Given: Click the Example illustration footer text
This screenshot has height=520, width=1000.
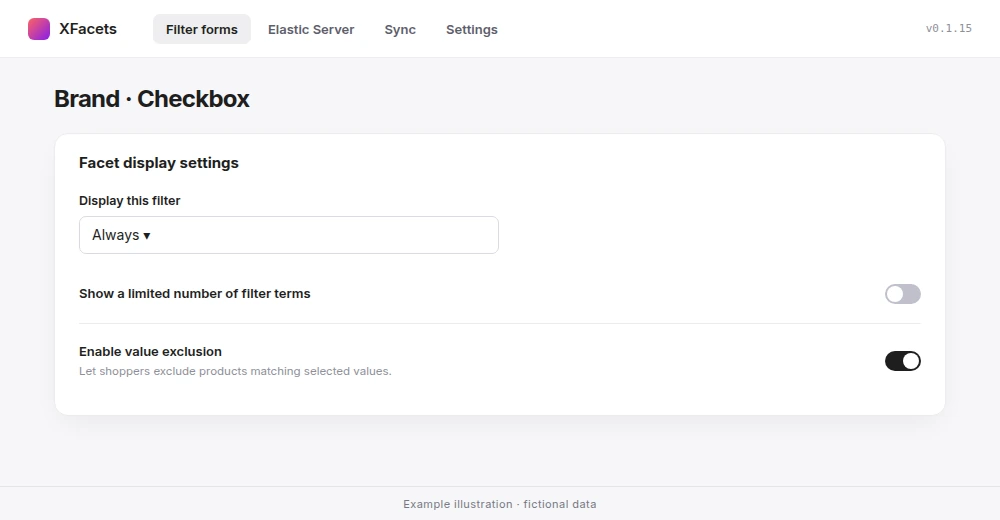Looking at the screenshot, I should point(500,504).
